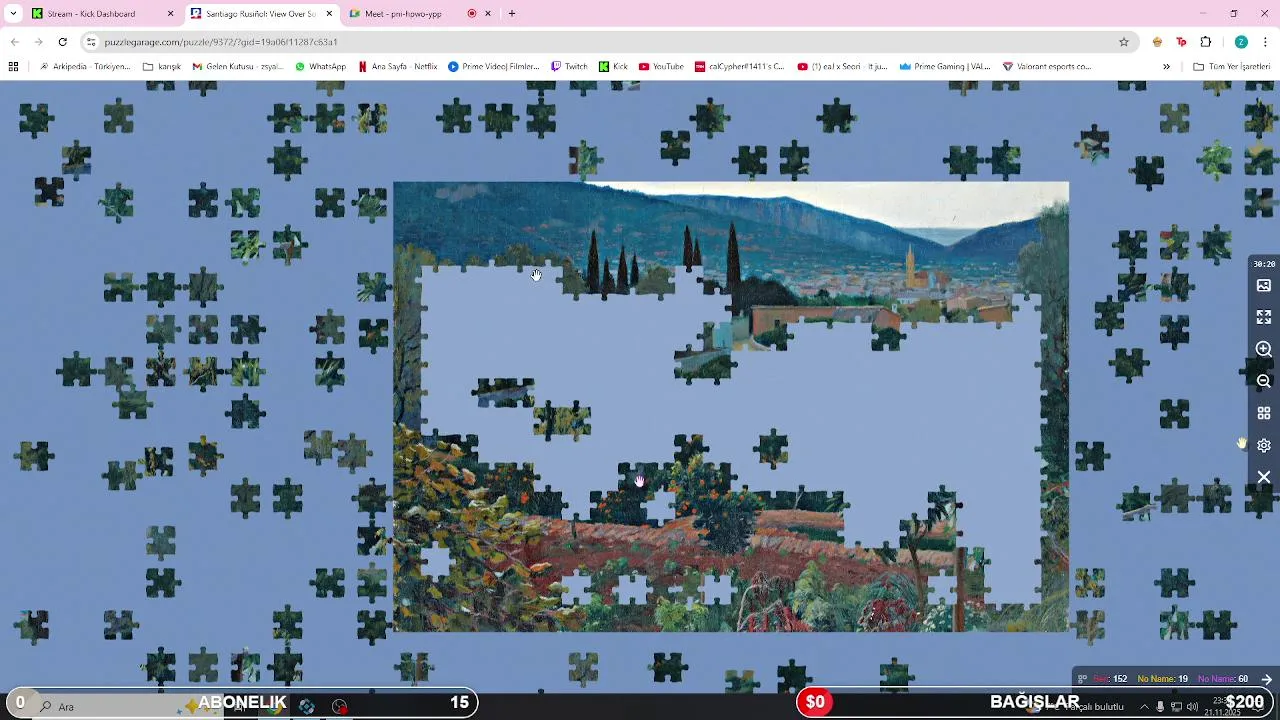Image resolution: width=1280 pixels, height=720 pixels.
Task: Expand the tab search dropdown
Action: tap(13, 14)
